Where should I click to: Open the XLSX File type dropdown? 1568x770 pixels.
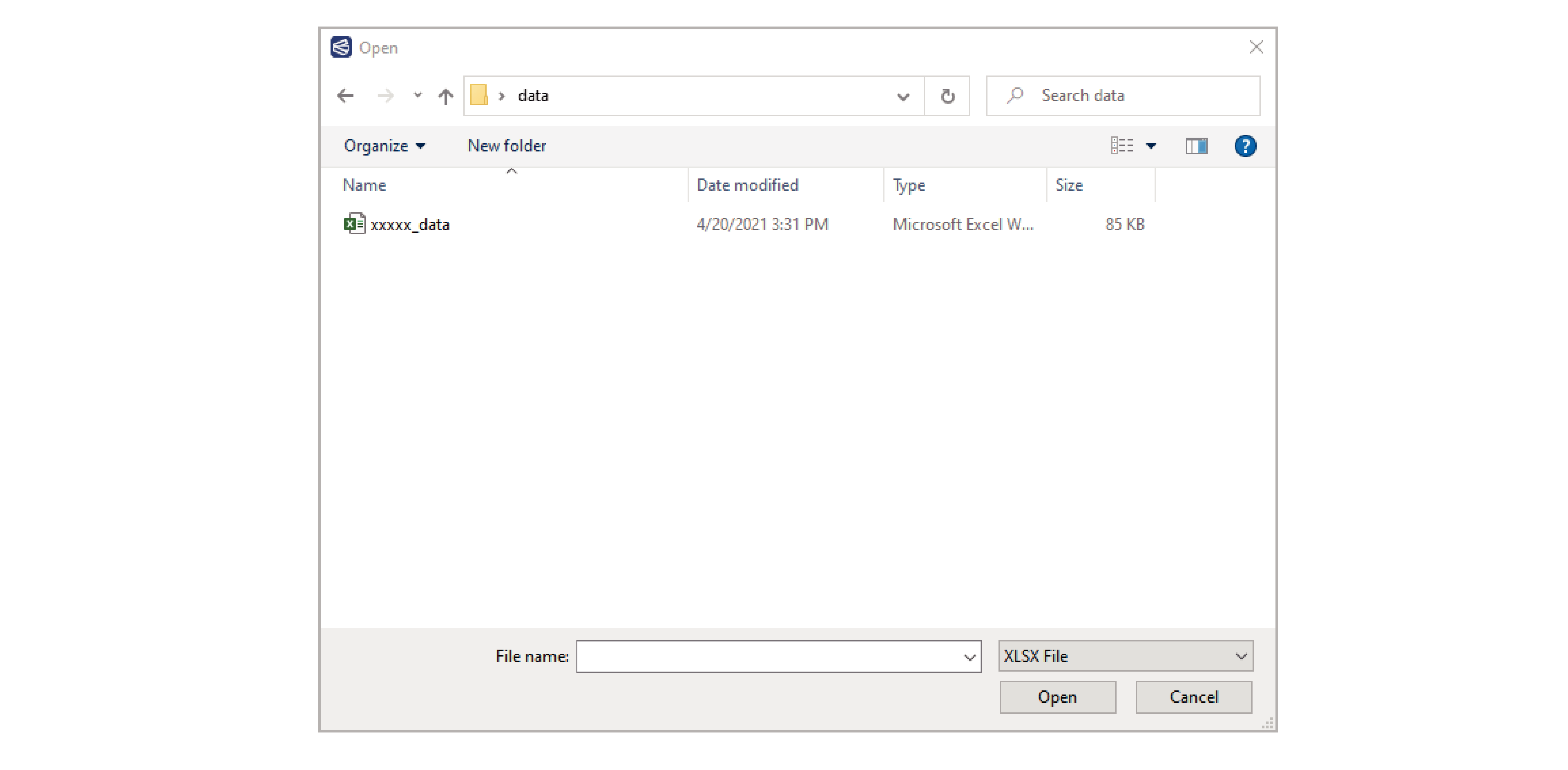click(1125, 656)
